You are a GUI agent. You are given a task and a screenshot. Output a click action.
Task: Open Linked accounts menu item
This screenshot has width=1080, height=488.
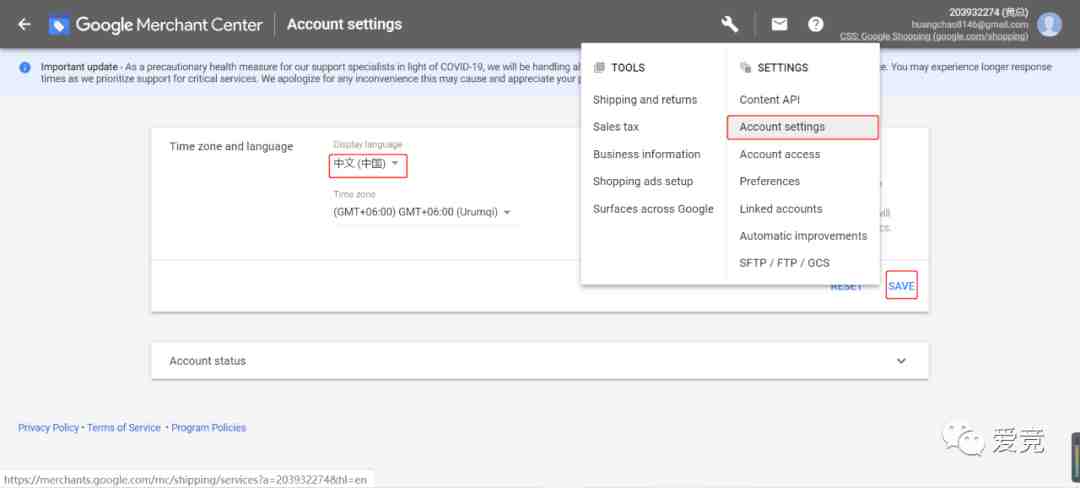click(780, 209)
